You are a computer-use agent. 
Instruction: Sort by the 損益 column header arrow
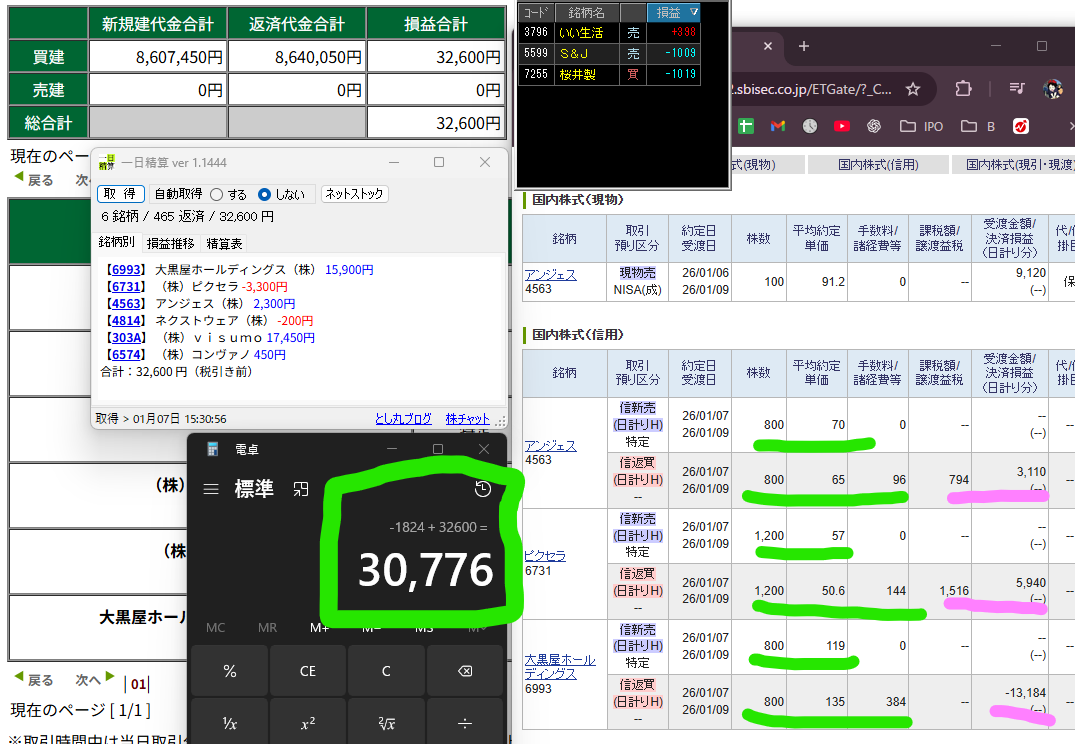click(694, 12)
